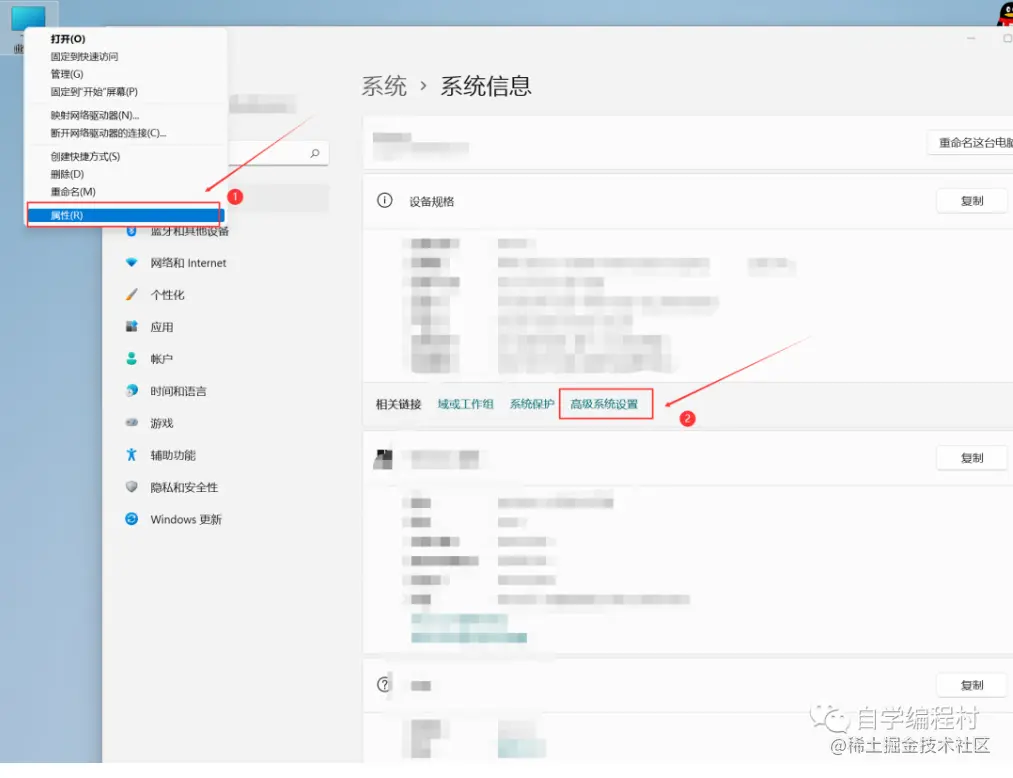Click 打开(O) in the context menu

tap(68, 39)
